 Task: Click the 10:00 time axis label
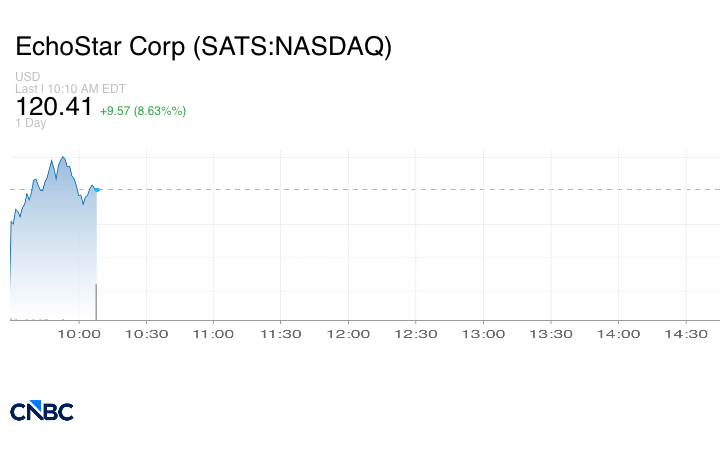point(79,334)
